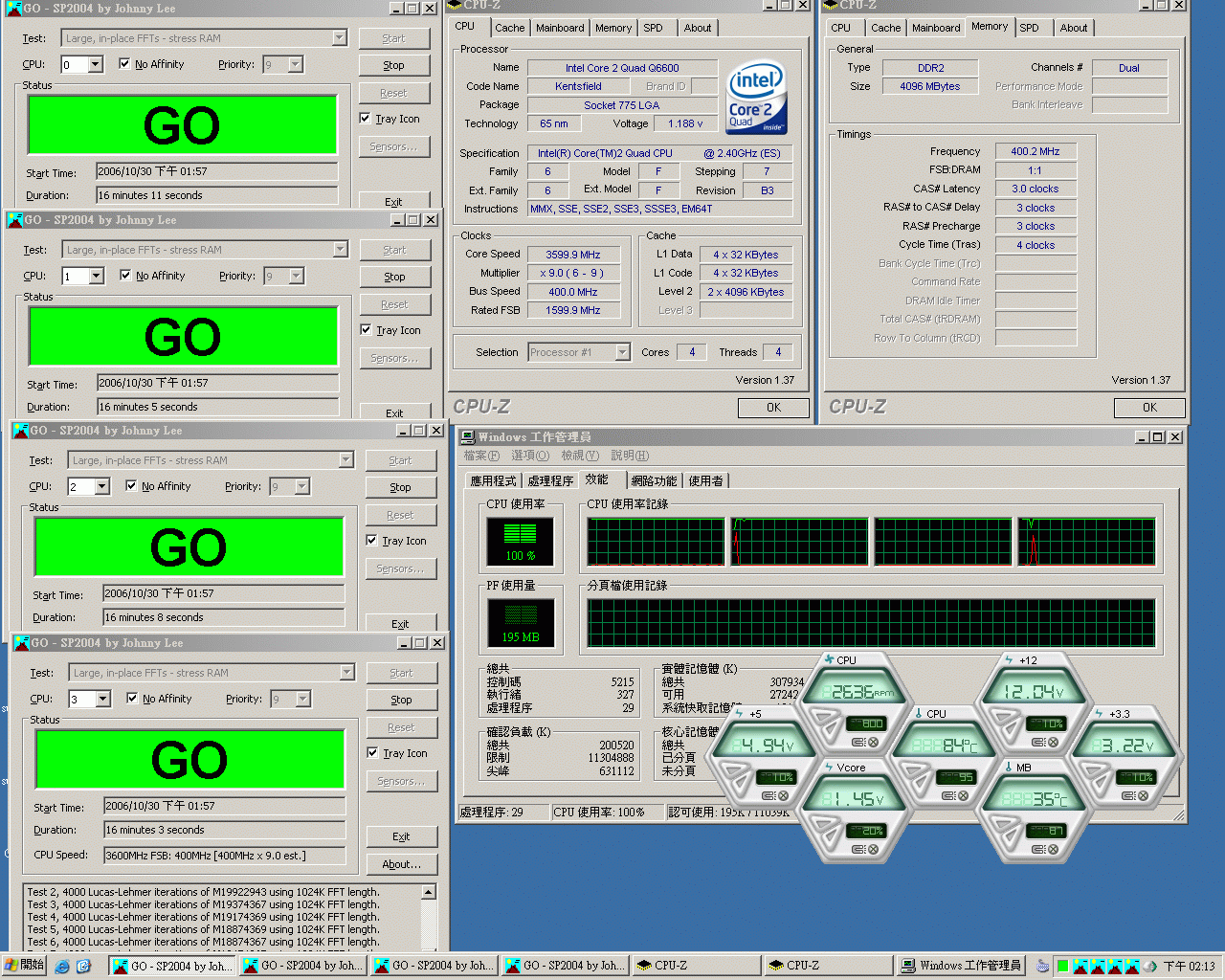Viewport: 1225px width, 980px height.
Task: Open 處理程序 tab in Task Manager
Action: (x=550, y=480)
